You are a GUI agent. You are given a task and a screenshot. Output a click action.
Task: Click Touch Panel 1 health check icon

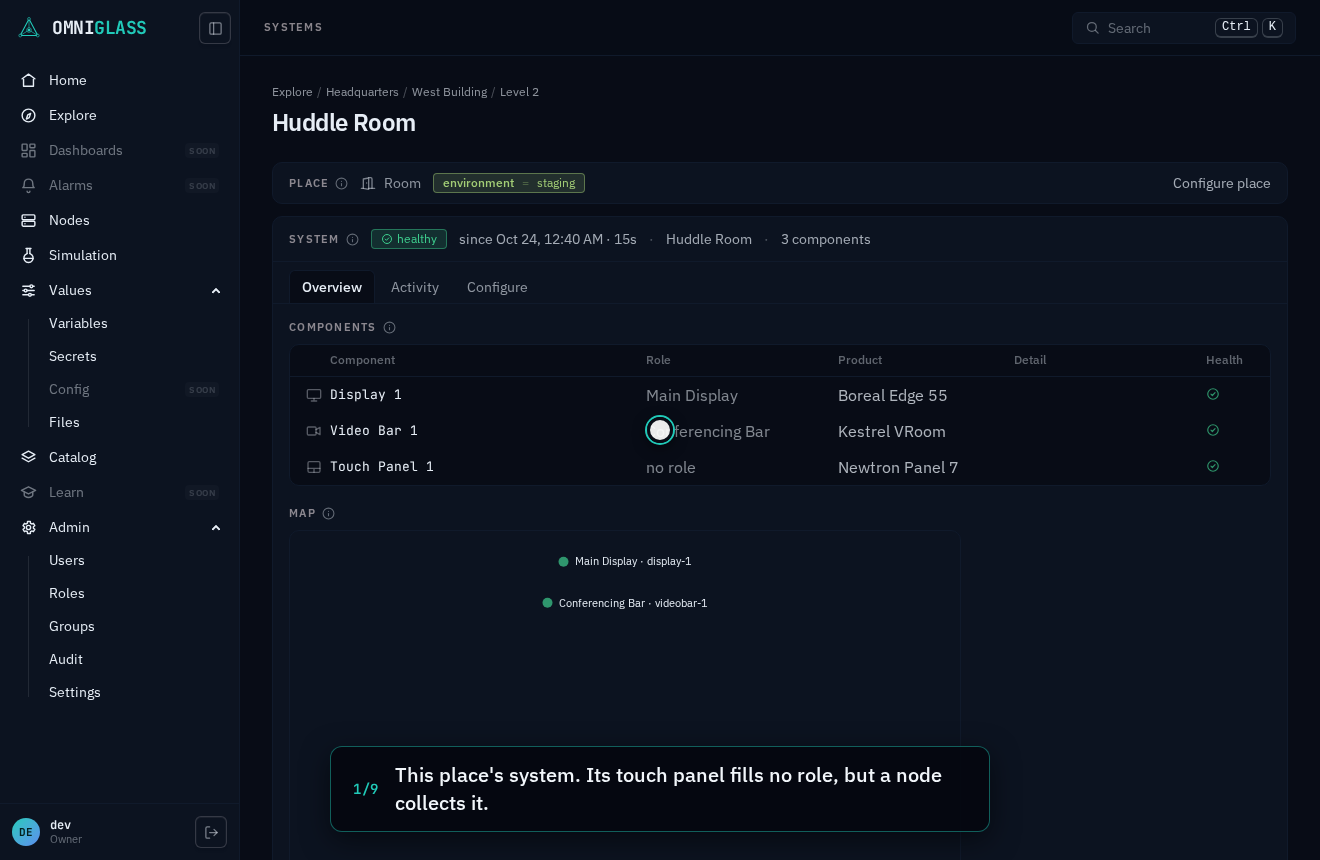pyautogui.click(x=1213, y=466)
